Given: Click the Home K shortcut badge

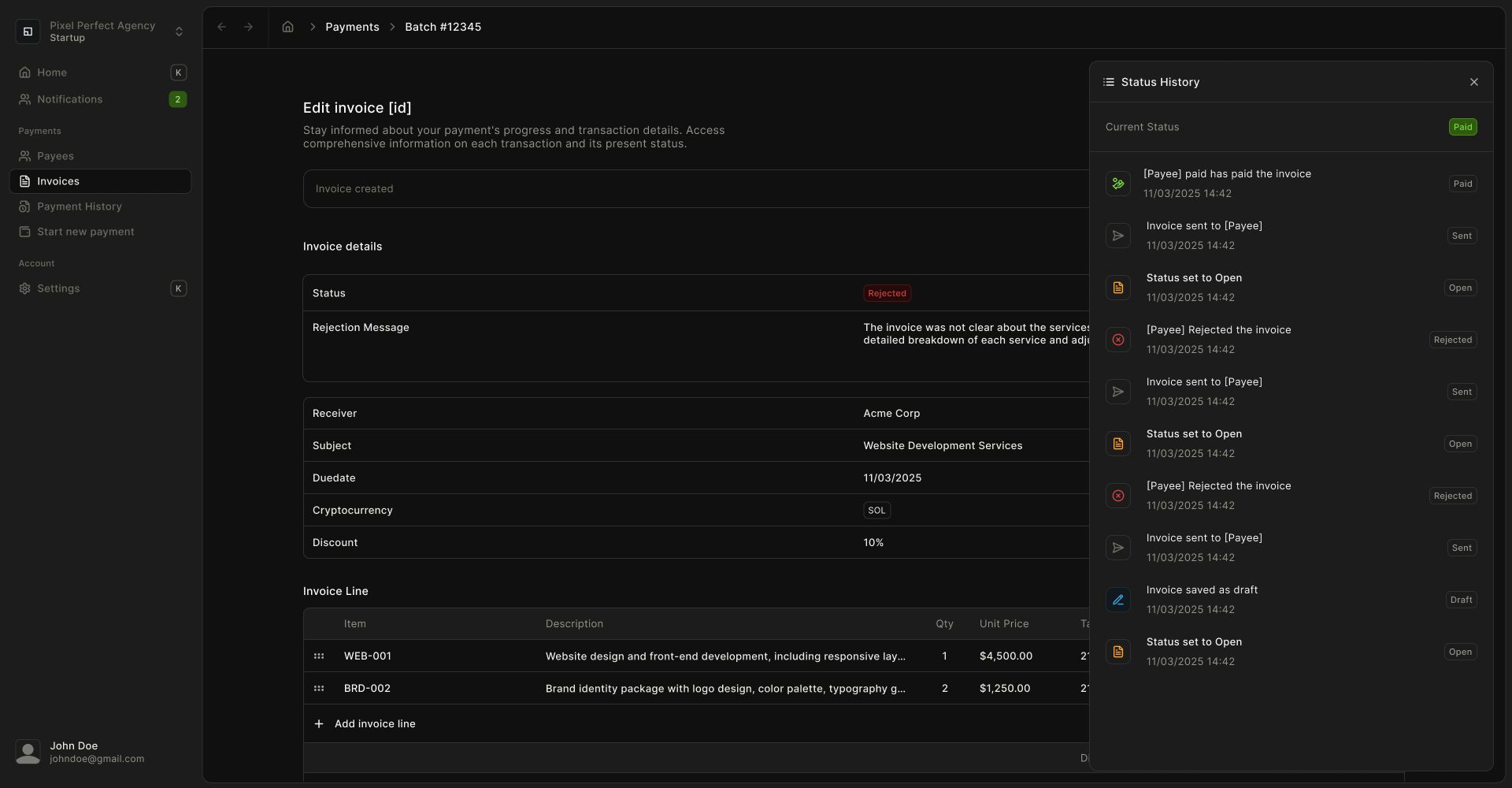Looking at the screenshot, I should pyautogui.click(x=178, y=72).
